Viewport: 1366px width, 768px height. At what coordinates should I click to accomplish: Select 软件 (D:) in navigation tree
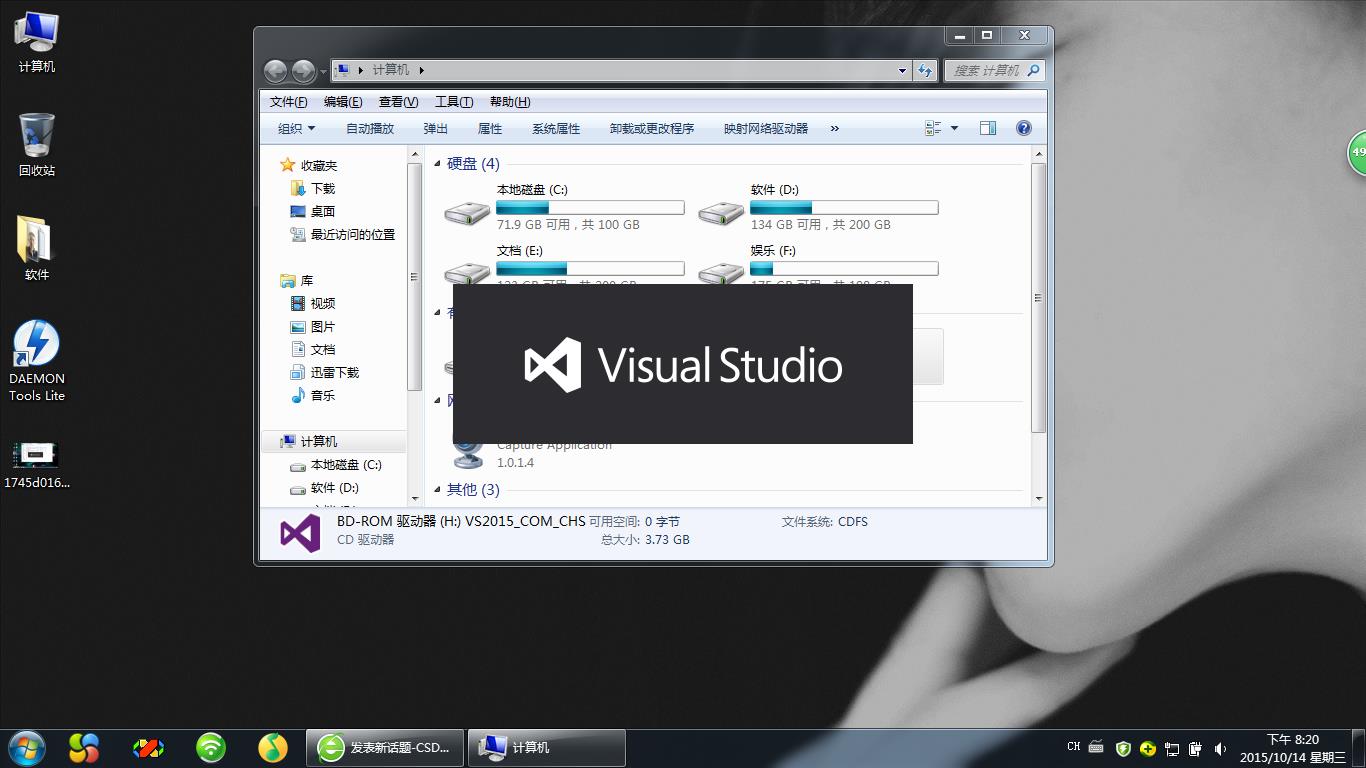(x=324, y=487)
